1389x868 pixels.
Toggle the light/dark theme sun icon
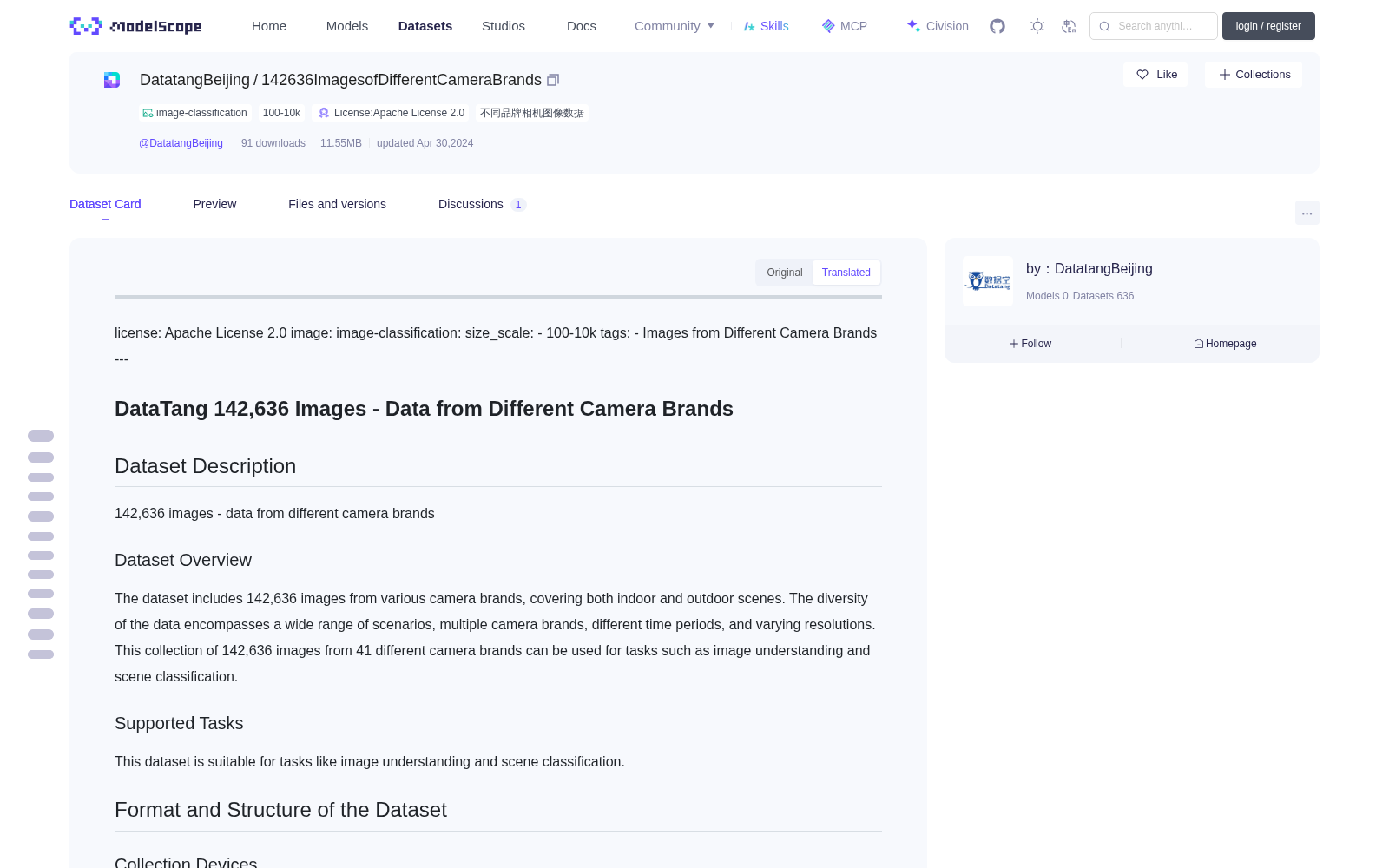point(1037,26)
